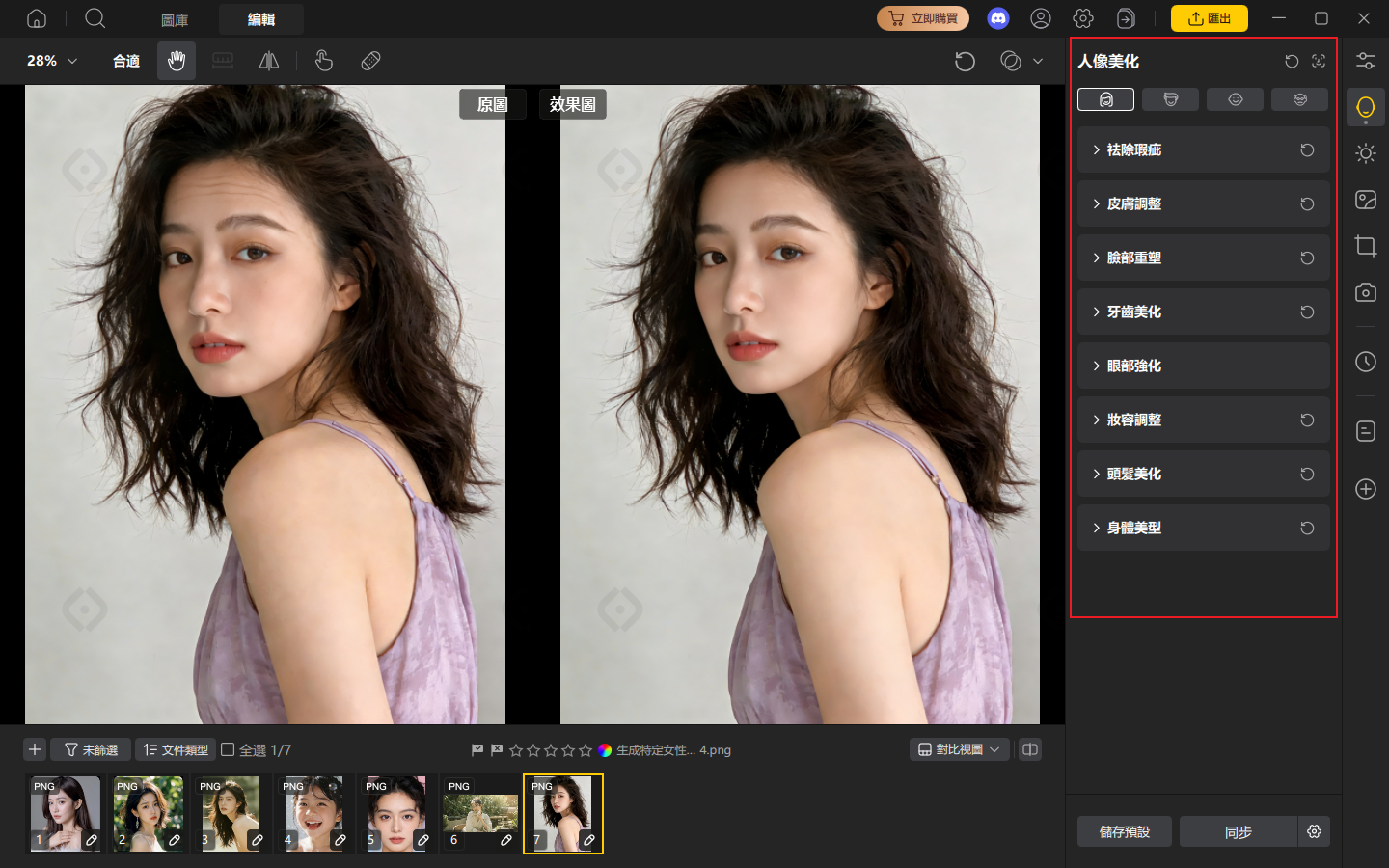Toggle the split compare view icon
Screen dimensions: 1389x868
click(1030, 749)
